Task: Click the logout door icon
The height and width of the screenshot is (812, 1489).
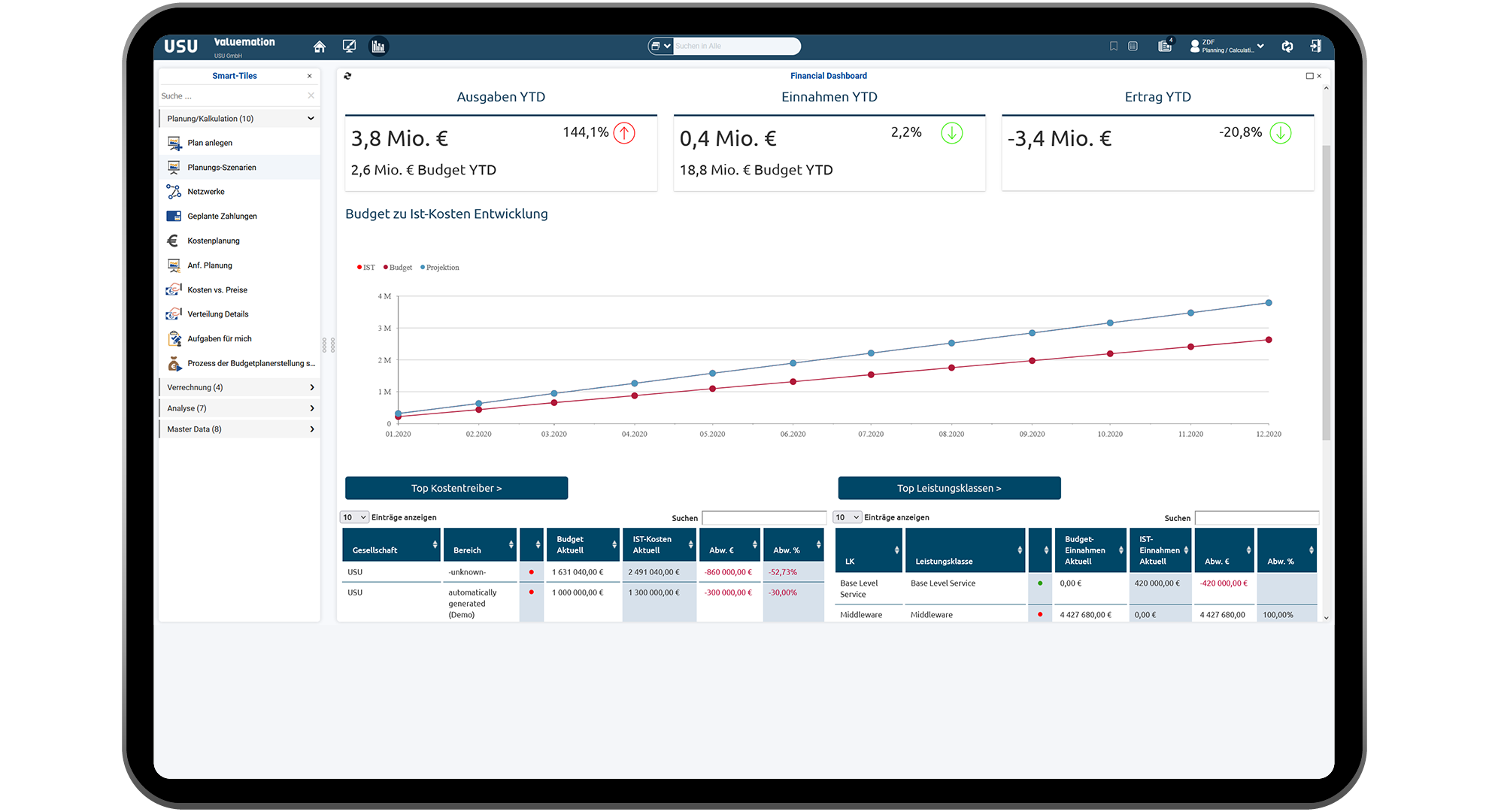Action: pyautogui.click(x=1315, y=47)
